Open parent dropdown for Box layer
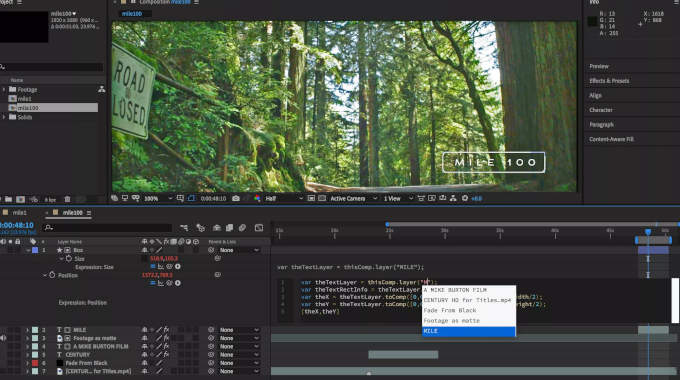The image size is (680, 380). (x=239, y=250)
